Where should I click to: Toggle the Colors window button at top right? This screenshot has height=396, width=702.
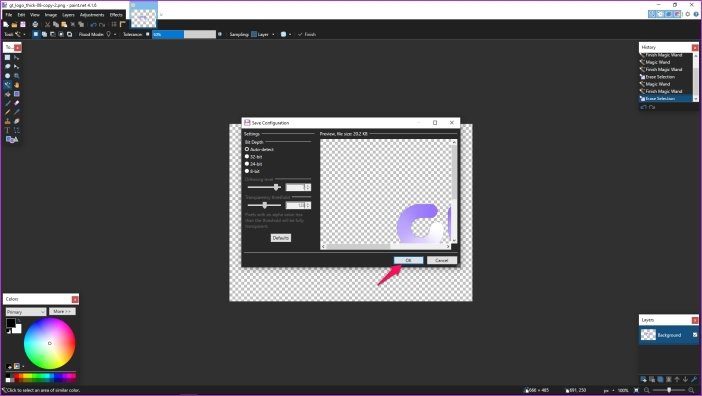coord(677,14)
